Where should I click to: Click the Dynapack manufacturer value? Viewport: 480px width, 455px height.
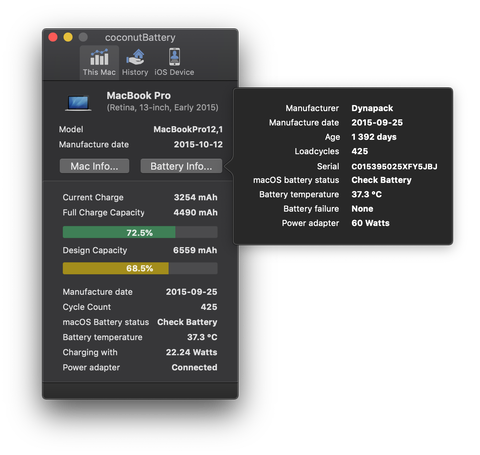coord(372,108)
